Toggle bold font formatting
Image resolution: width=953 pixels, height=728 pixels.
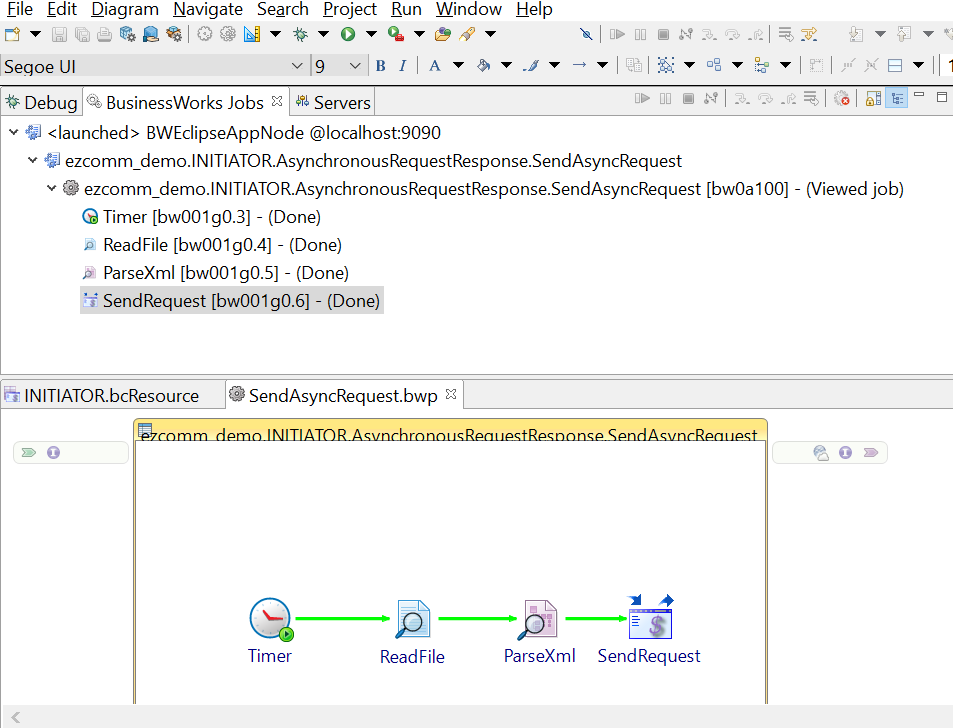click(x=380, y=66)
